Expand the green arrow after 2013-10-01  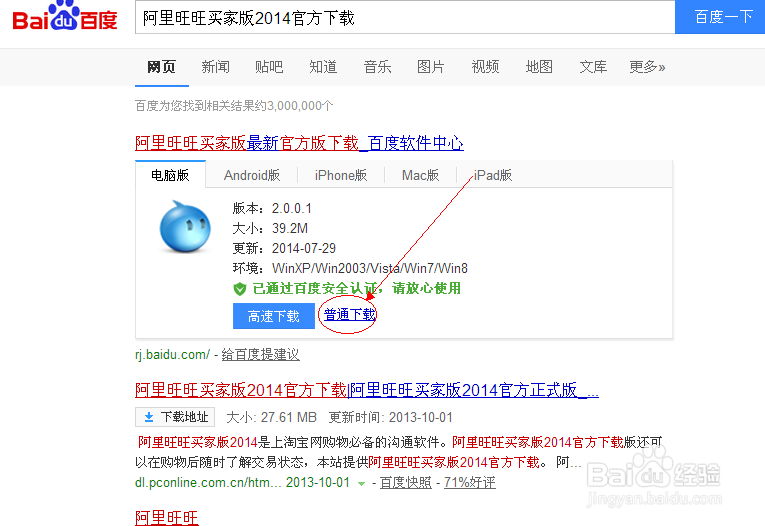tap(361, 484)
